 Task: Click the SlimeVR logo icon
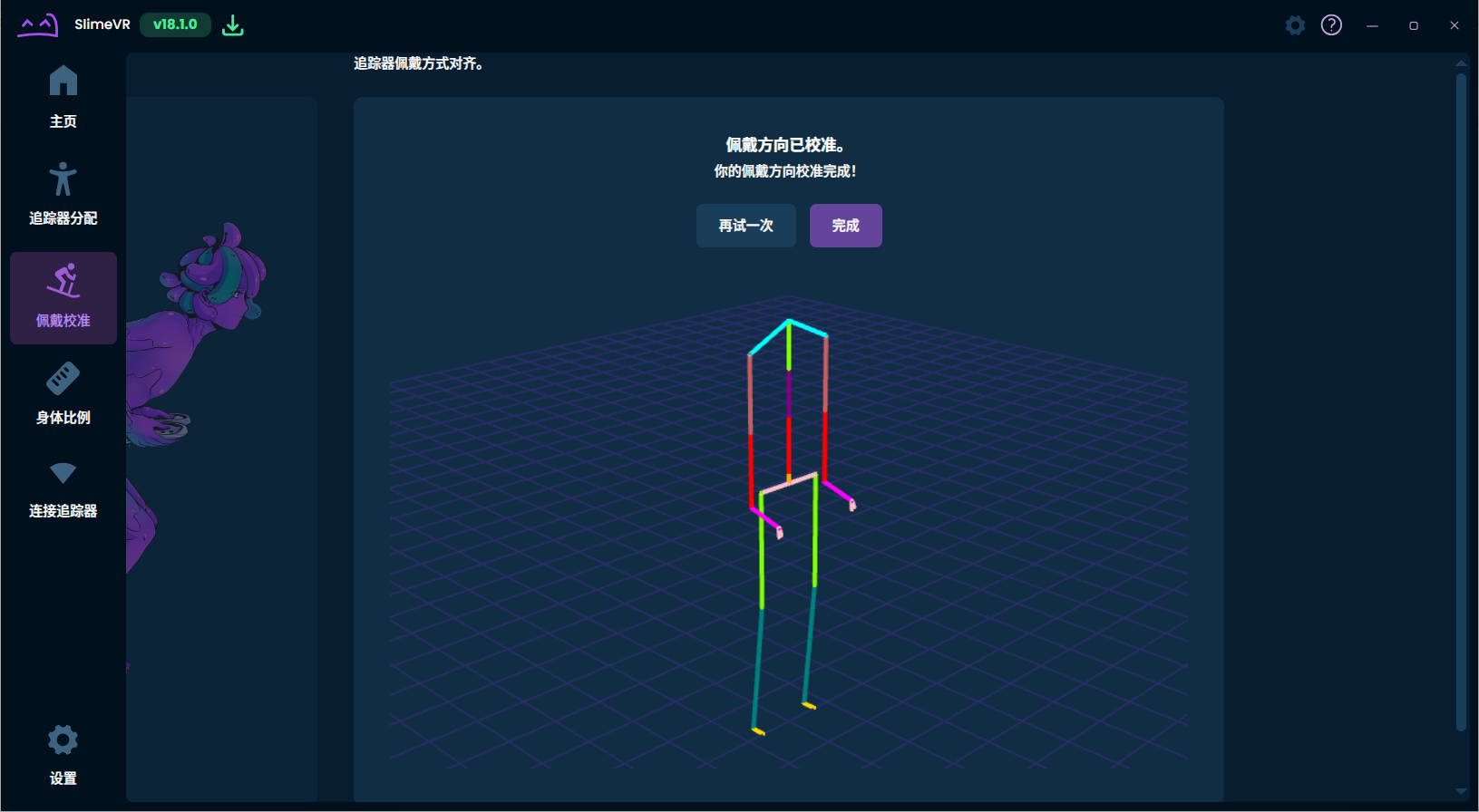37,25
